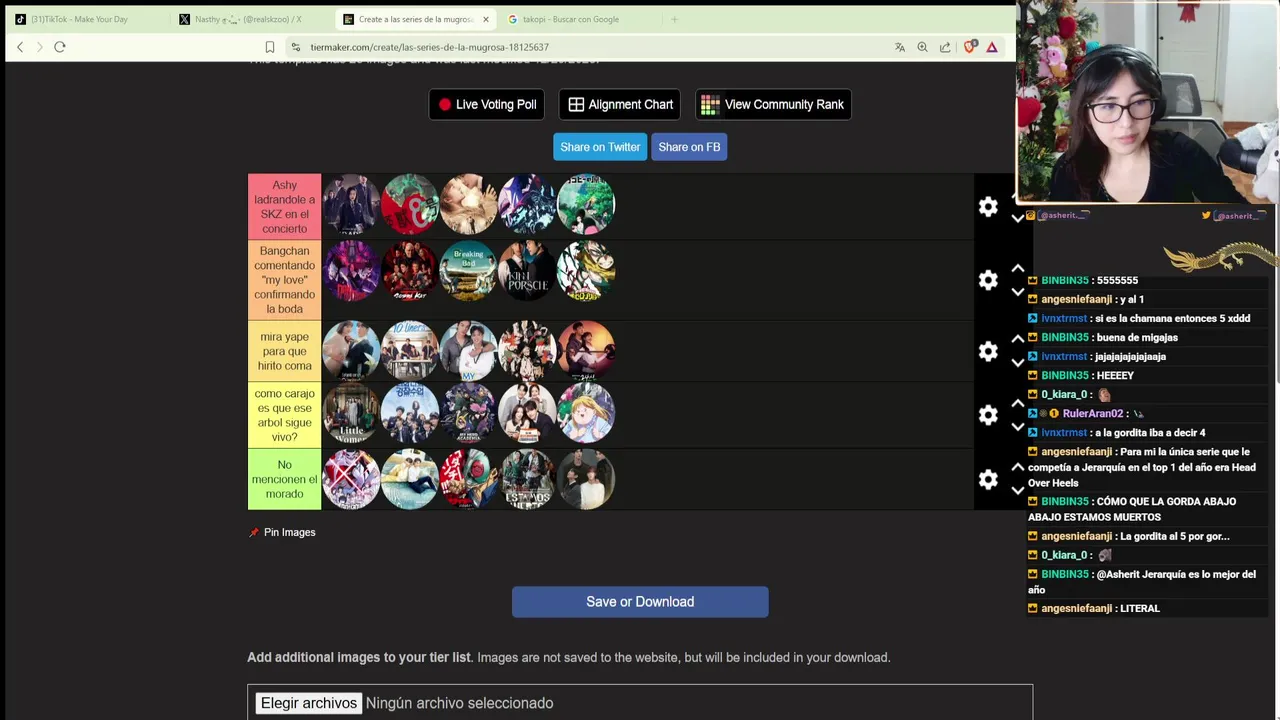This screenshot has height=720, width=1280.
Task: Click the Pin Images option
Action: (x=282, y=532)
